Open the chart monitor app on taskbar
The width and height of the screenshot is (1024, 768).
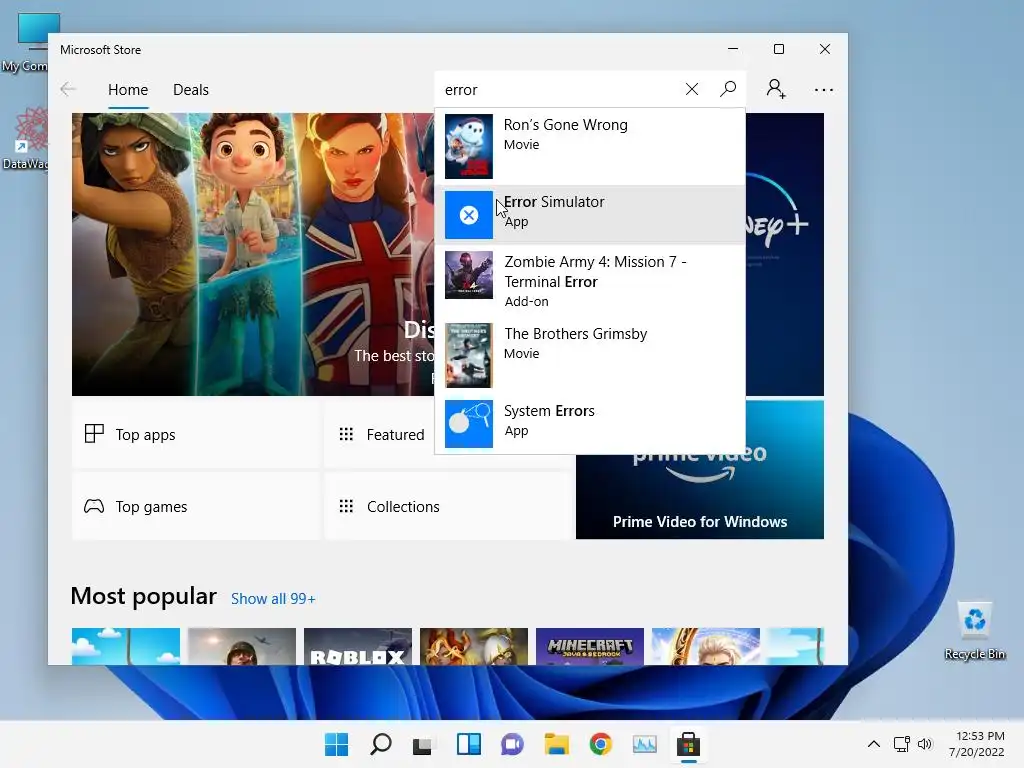(645, 744)
